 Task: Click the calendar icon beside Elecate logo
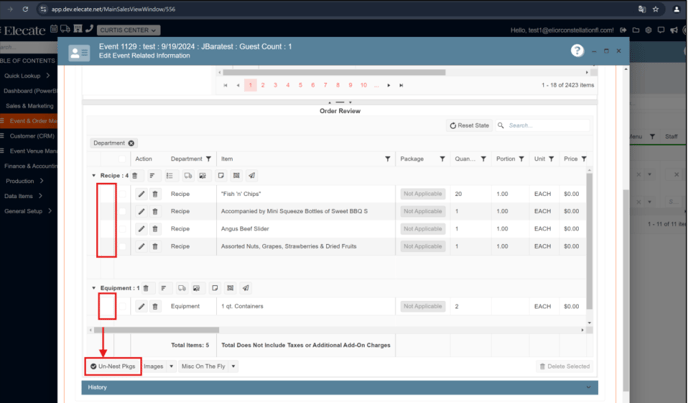pyautogui.click(x=54, y=29)
